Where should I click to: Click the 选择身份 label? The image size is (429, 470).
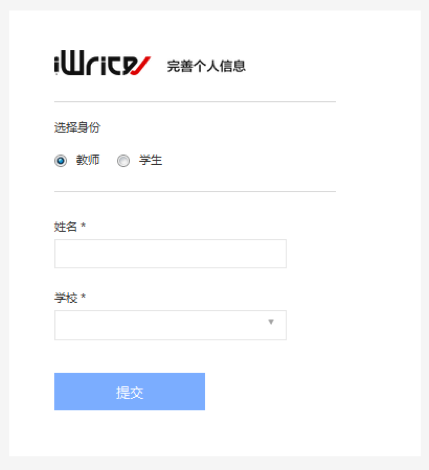[x=77, y=127]
